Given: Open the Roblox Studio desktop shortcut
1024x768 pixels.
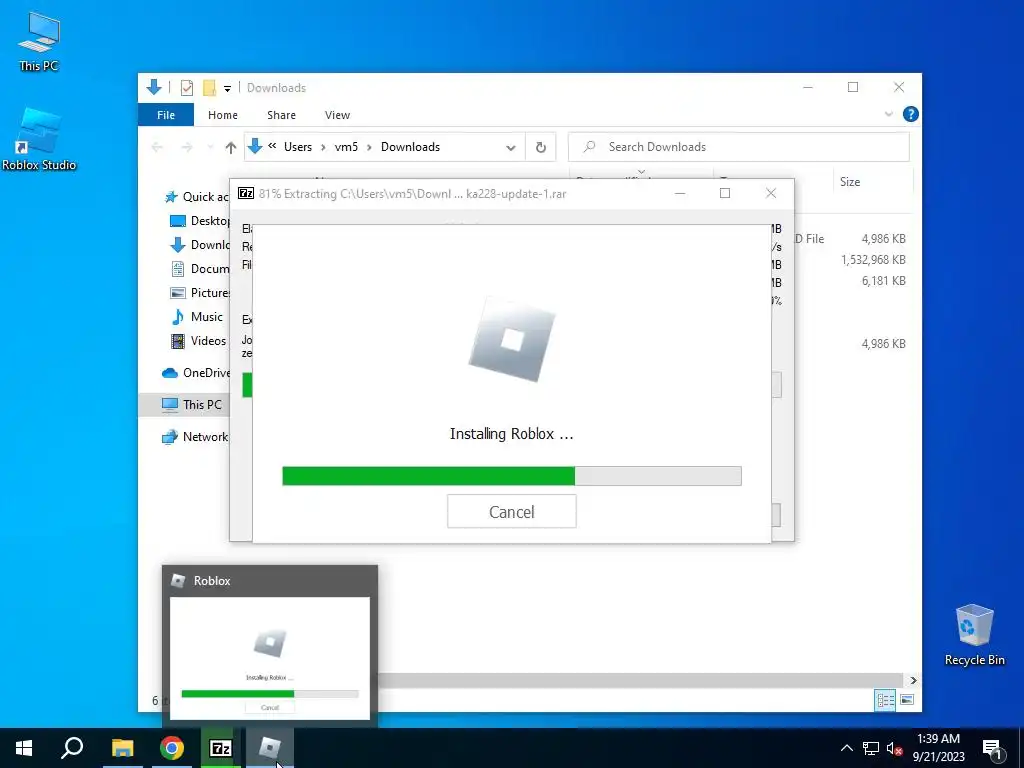Looking at the screenshot, I should coord(39,139).
